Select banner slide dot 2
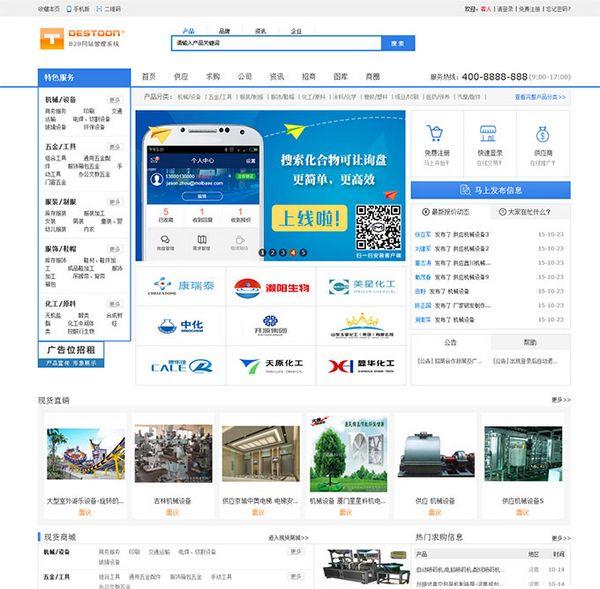This screenshot has width=600, height=589. pos(272,253)
